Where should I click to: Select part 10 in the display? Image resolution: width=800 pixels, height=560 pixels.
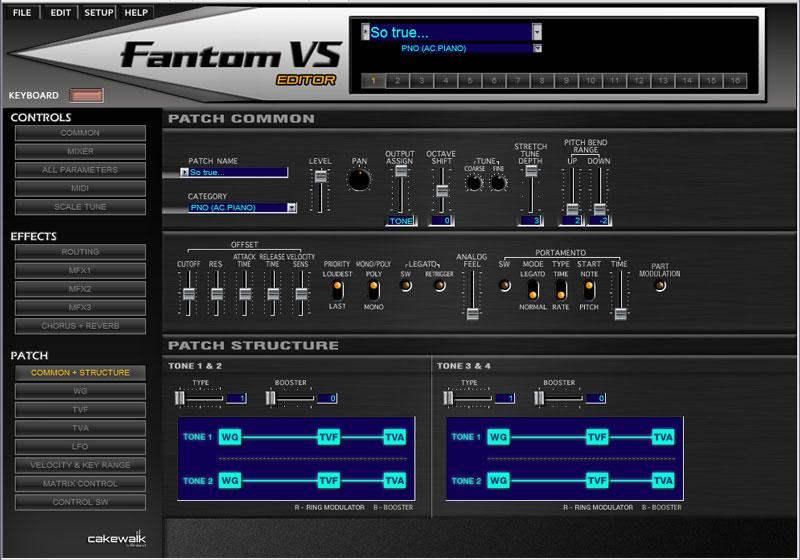pyautogui.click(x=590, y=81)
